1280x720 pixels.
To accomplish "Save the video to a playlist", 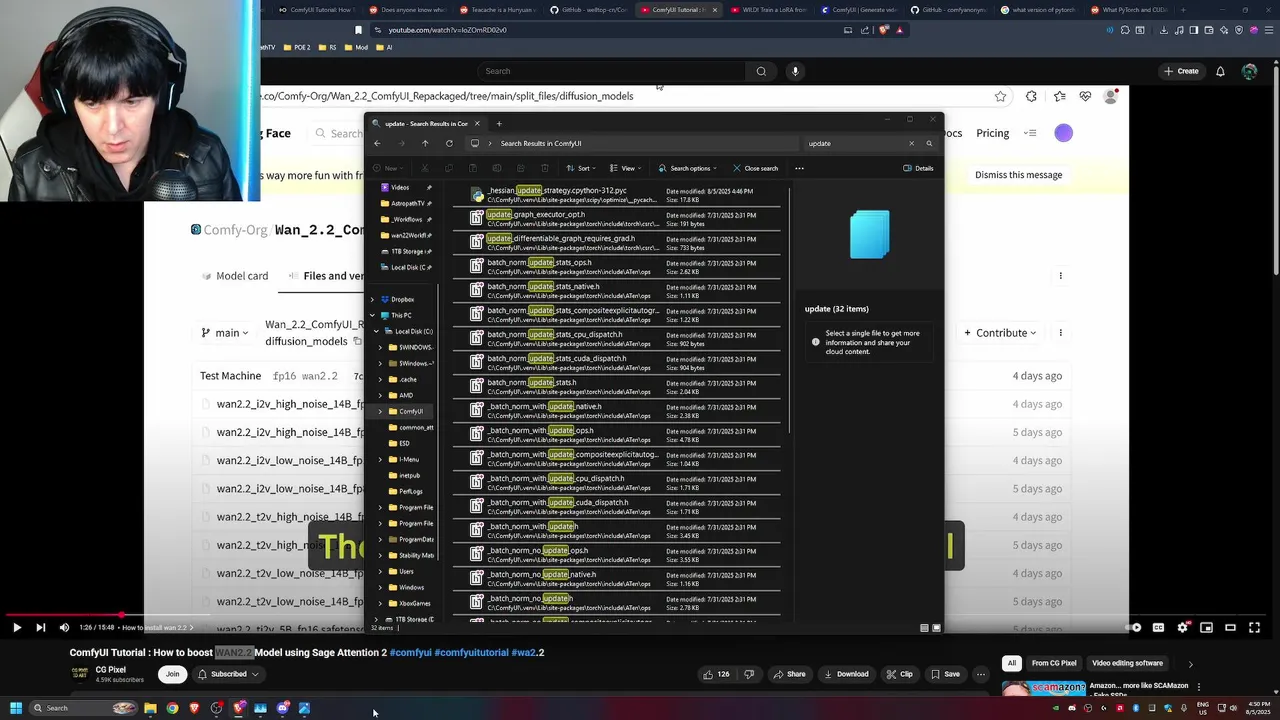I will [945, 674].
